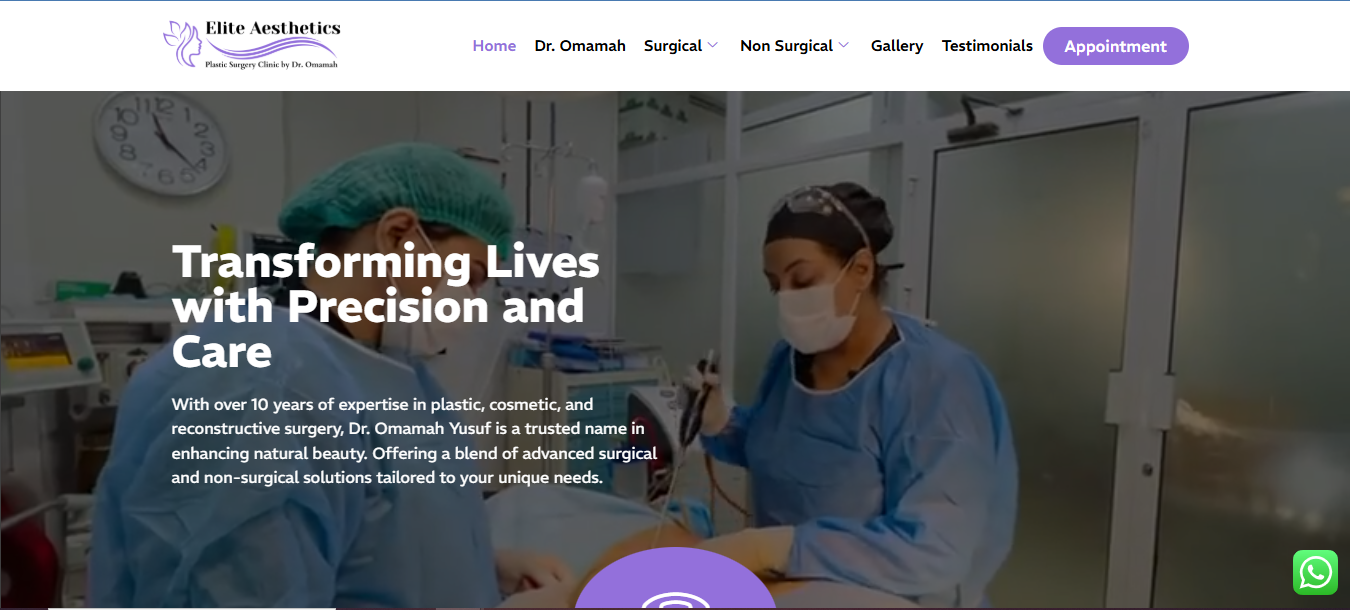Click the hero paragraph about Dr. Omamah Yusuf
The height and width of the screenshot is (610, 1350).
(414, 441)
